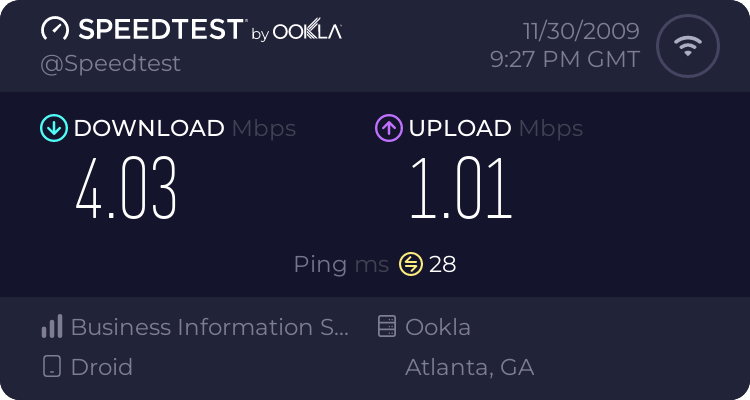Select the 1.01 upload speed value
Screen dimensions: 750x400
[x=460, y=188]
